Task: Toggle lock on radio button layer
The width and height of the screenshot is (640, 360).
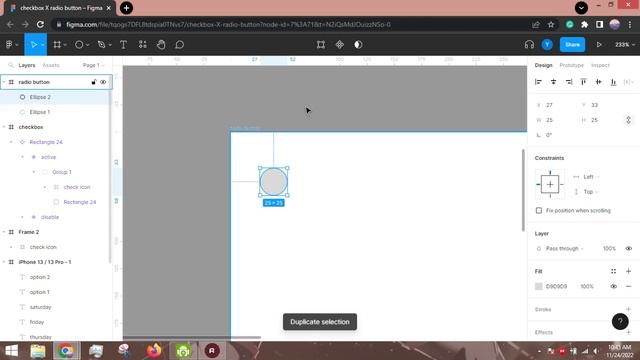Action: point(94,82)
